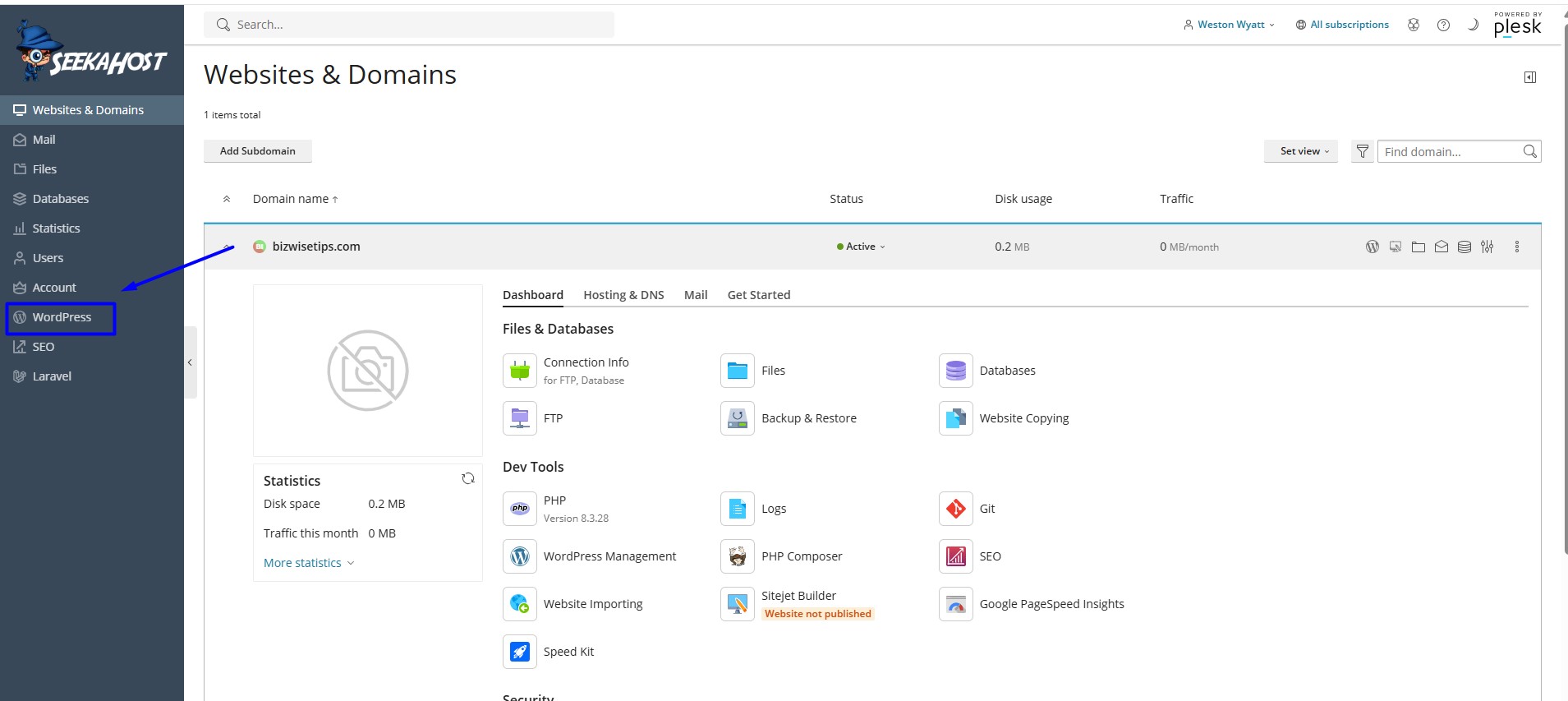
Task: Open Connection Info for FTP, Database
Action: 564,371
